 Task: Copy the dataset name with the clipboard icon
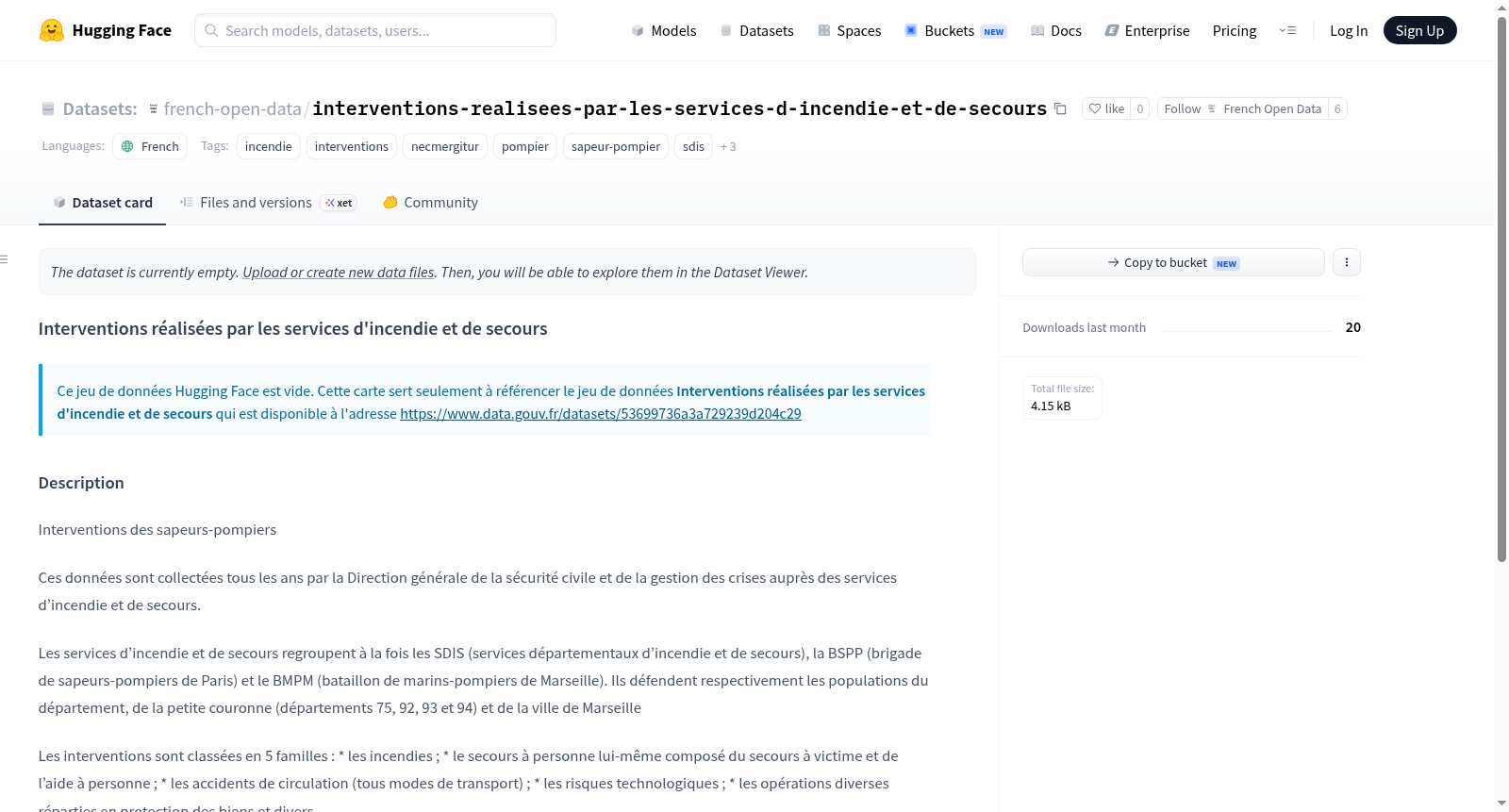(x=1060, y=108)
